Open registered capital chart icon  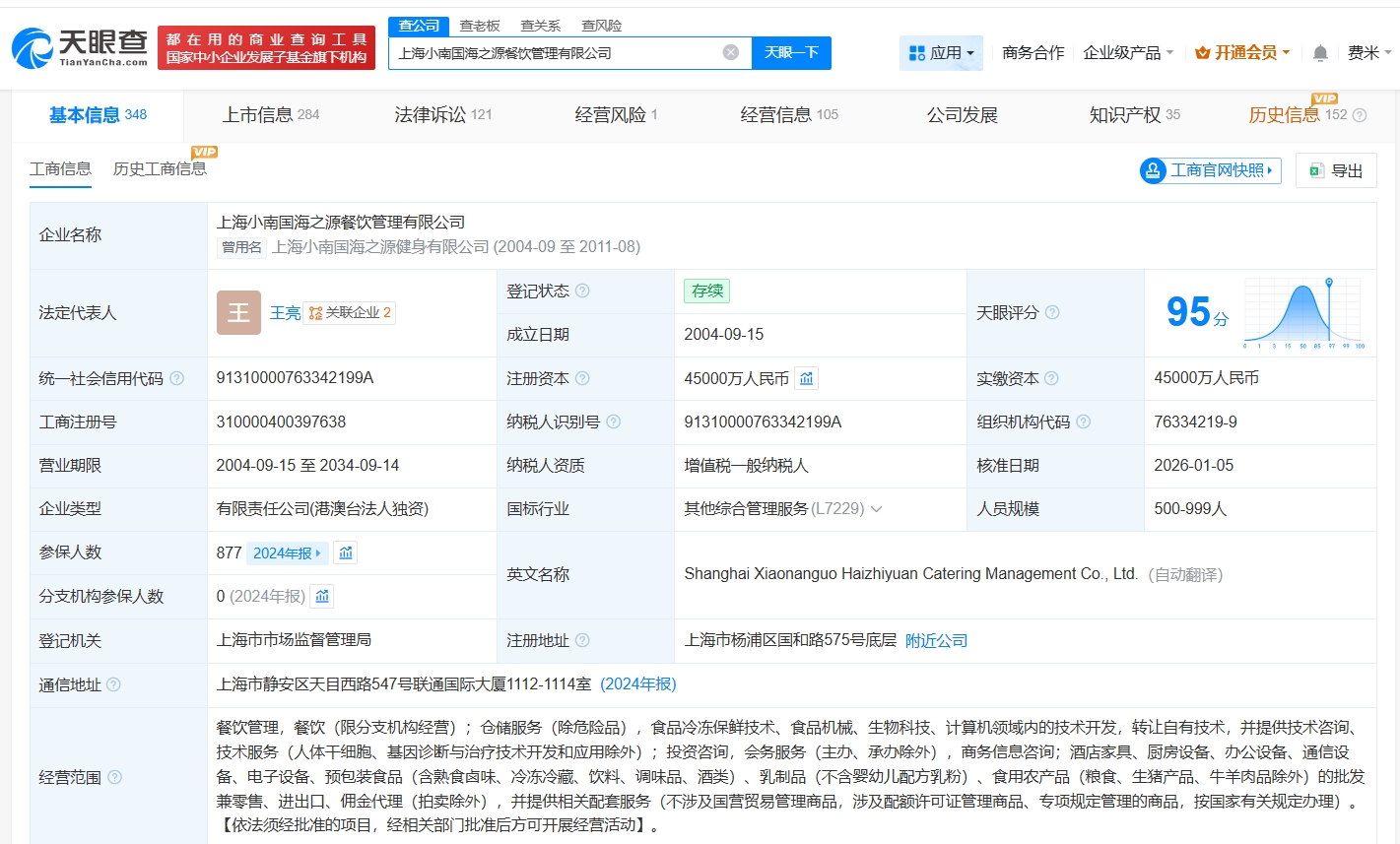click(x=806, y=378)
